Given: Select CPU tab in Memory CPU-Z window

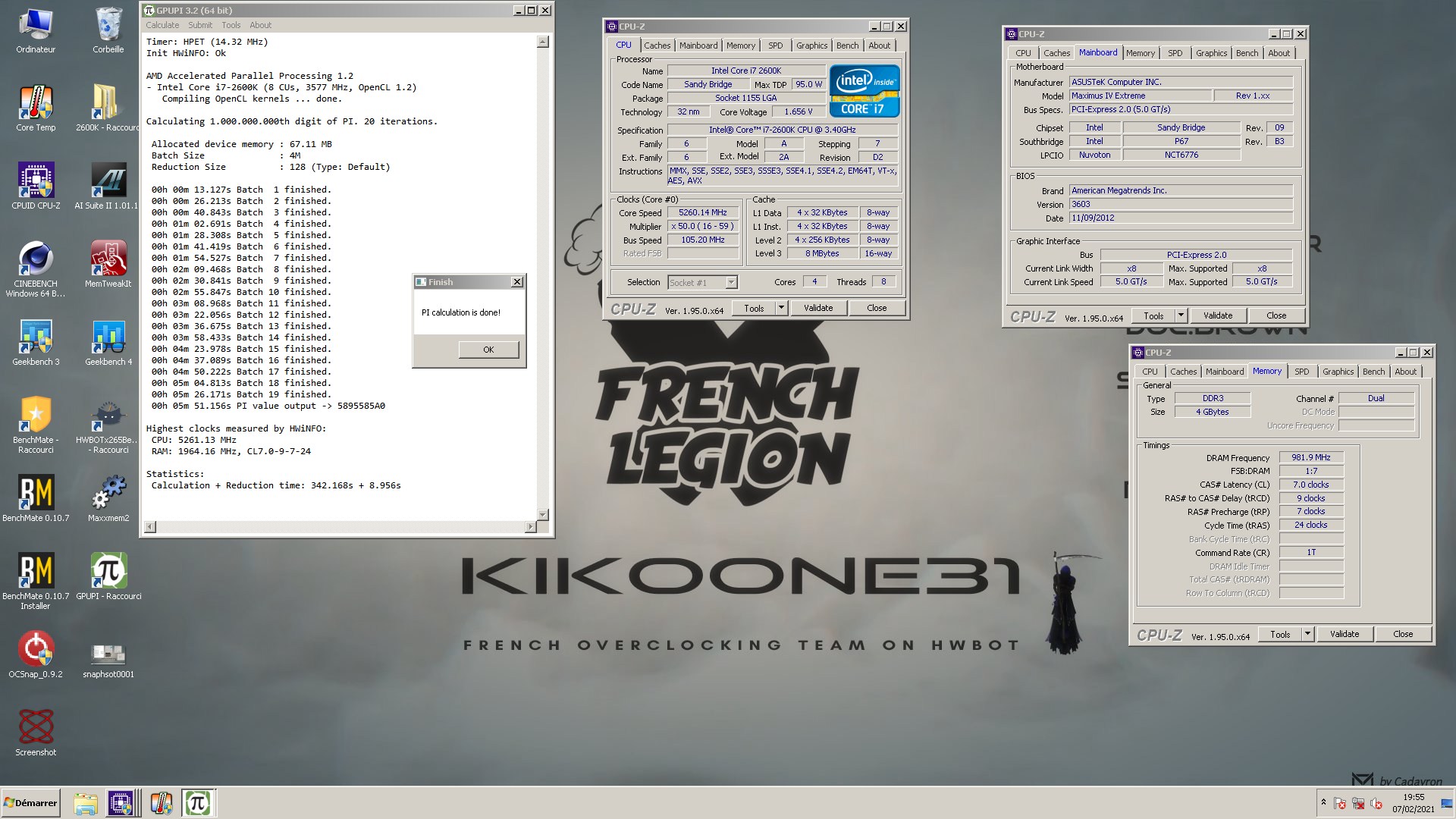Looking at the screenshot, I should pyautogui.click(x=1150, y=372).
